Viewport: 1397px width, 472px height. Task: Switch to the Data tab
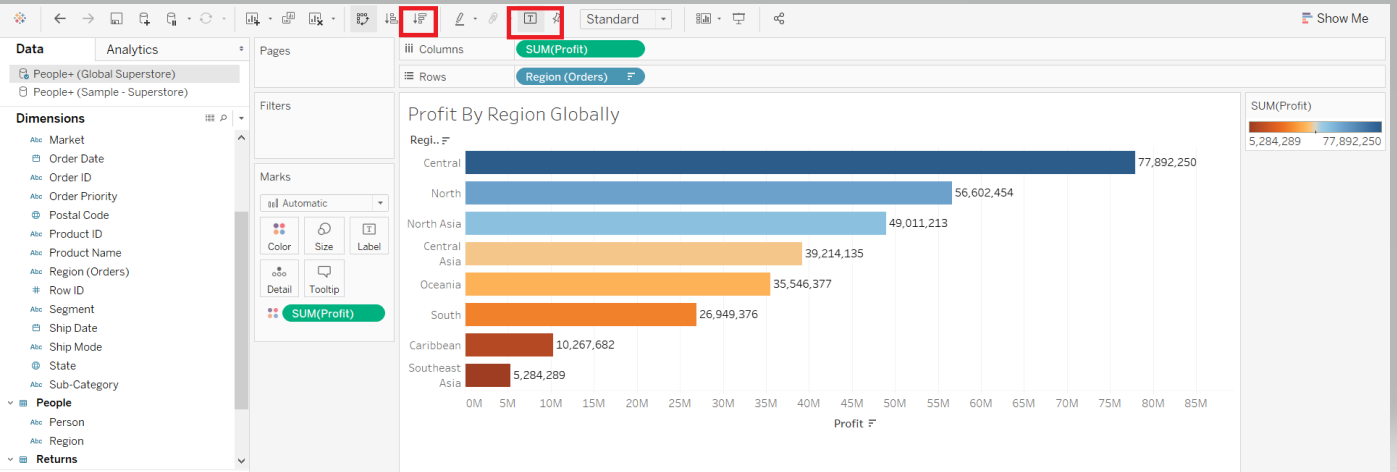pyautogui.click(x=30, y=49)
